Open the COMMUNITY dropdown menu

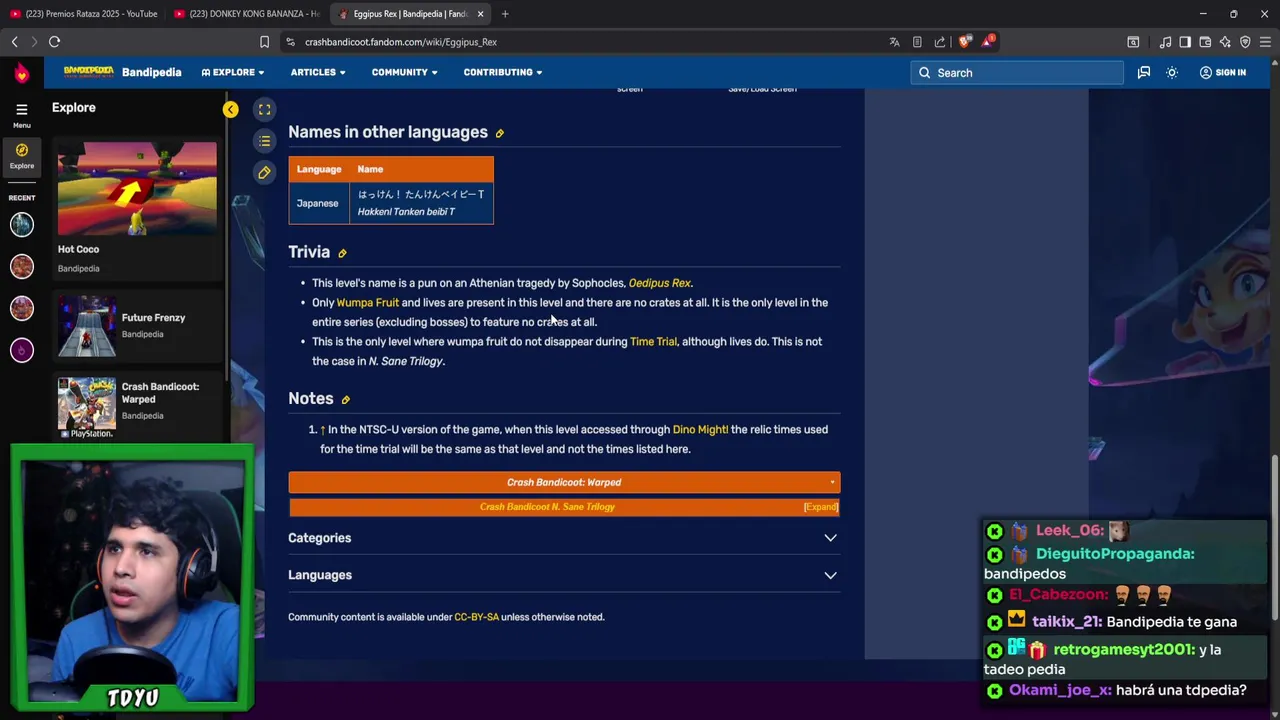(x=405, y=72)
